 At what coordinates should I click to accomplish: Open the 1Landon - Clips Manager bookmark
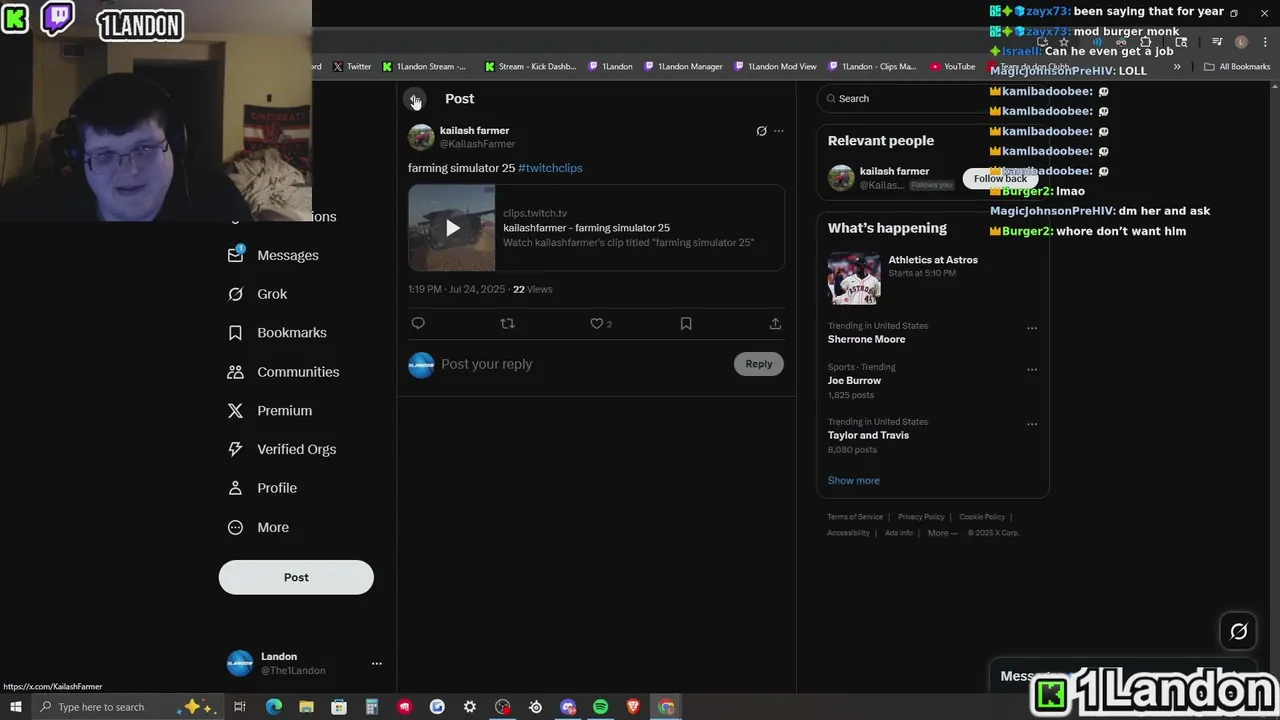click(872, 67)
